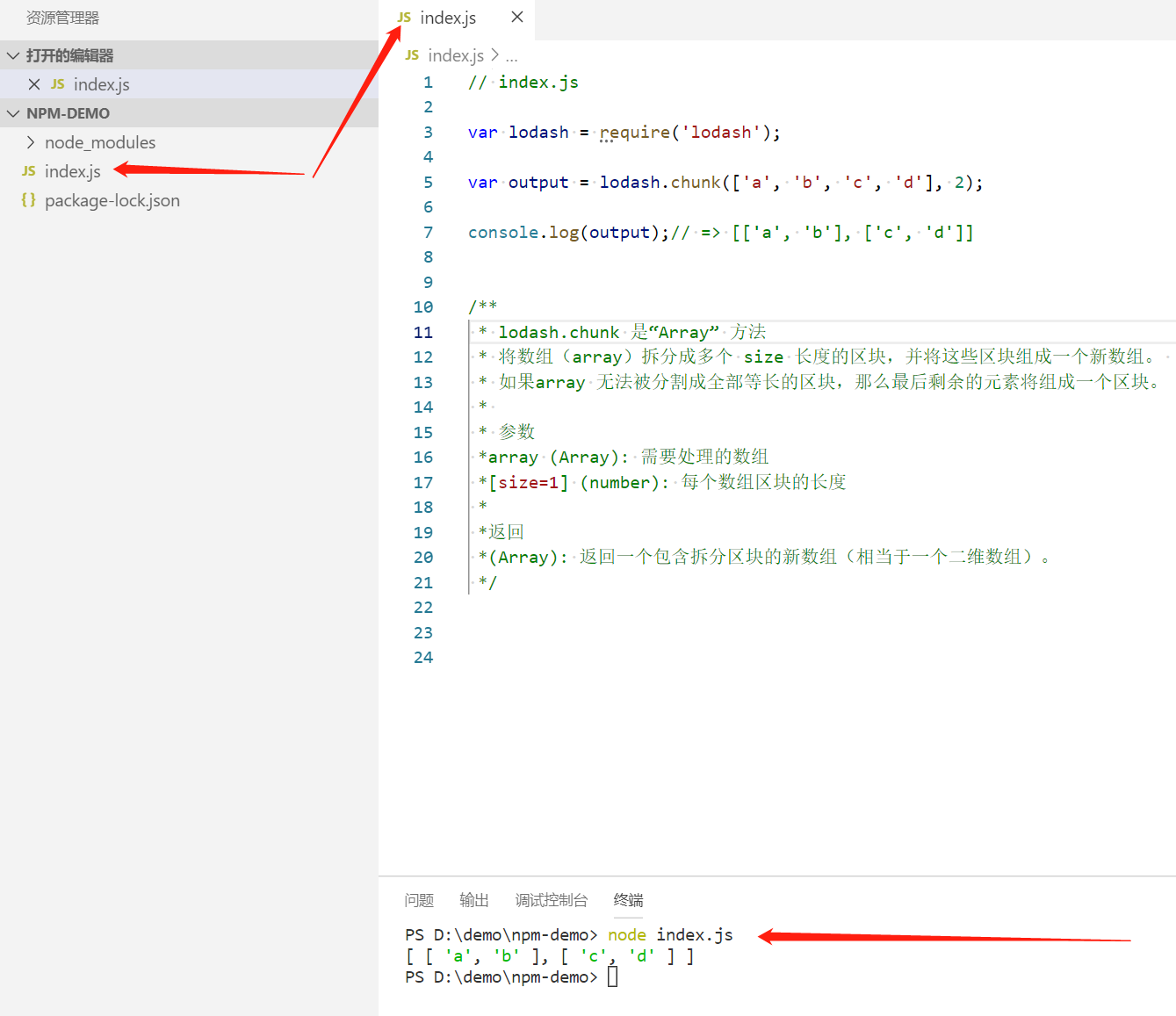Click JS icon in open editors row
1176x1016 pixels.
tap(57, 84)
